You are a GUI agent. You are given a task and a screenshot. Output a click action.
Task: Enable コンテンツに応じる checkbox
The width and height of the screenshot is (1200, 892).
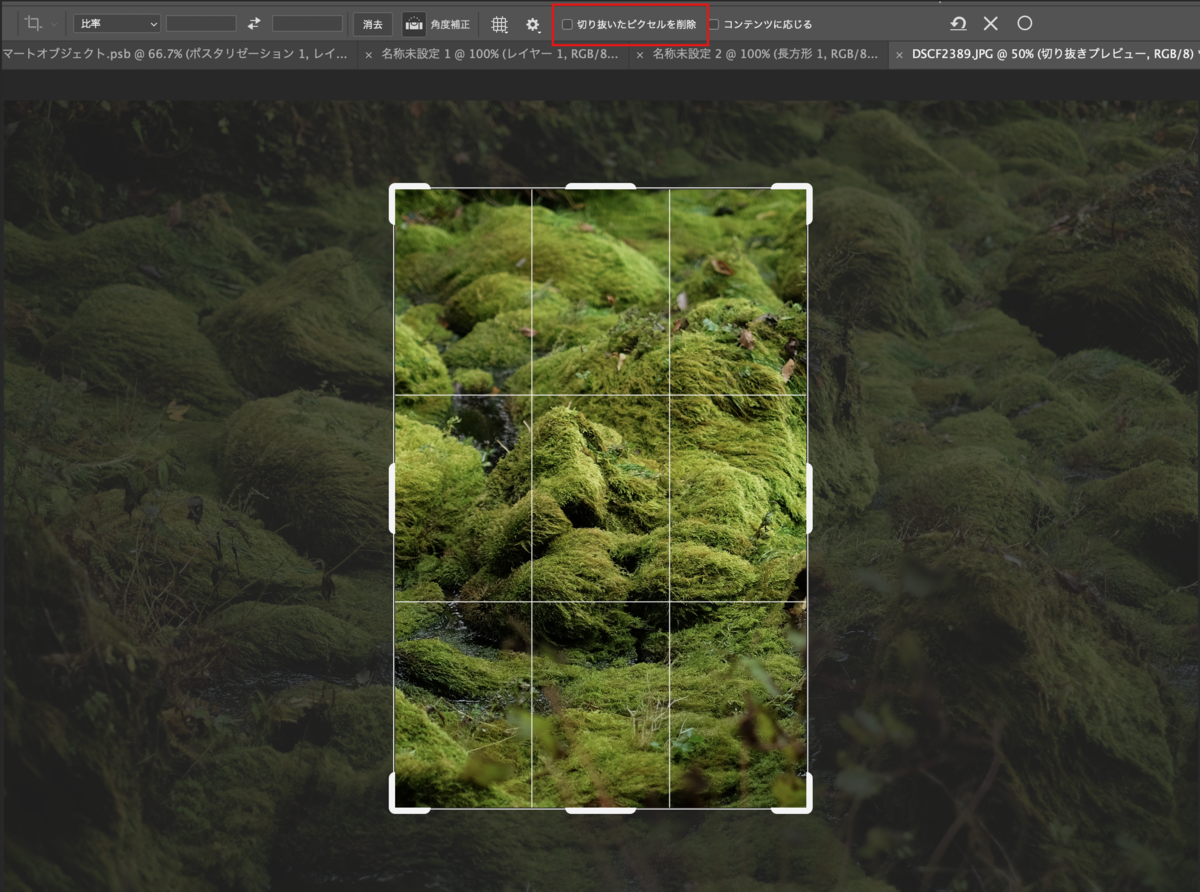(x=714, y=24)
